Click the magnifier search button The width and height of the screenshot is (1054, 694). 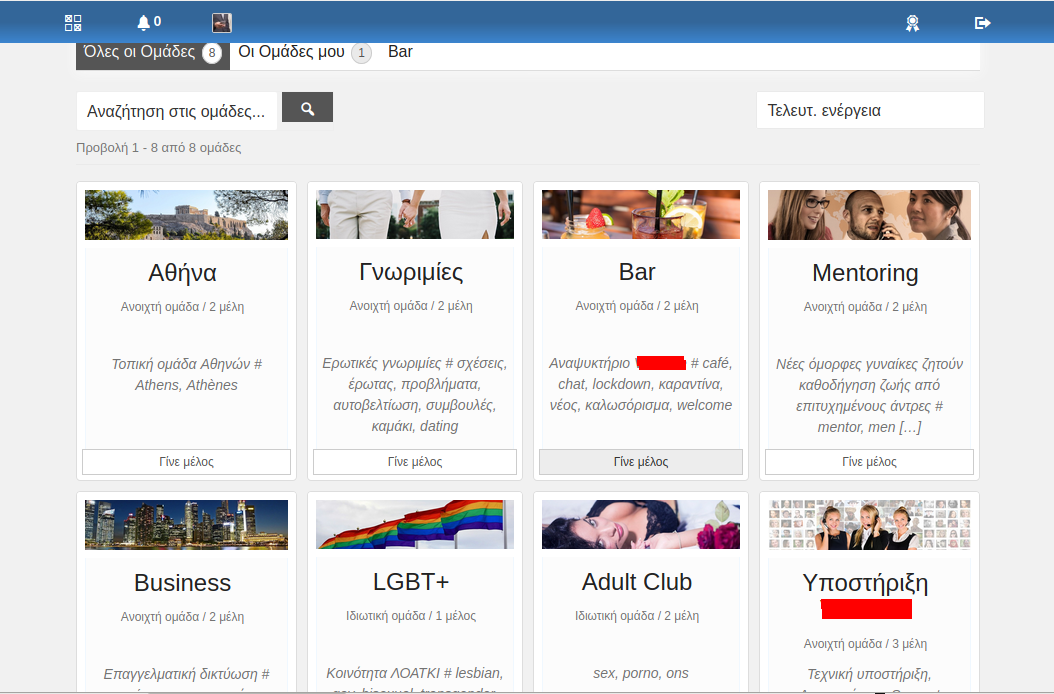point(307,108)
